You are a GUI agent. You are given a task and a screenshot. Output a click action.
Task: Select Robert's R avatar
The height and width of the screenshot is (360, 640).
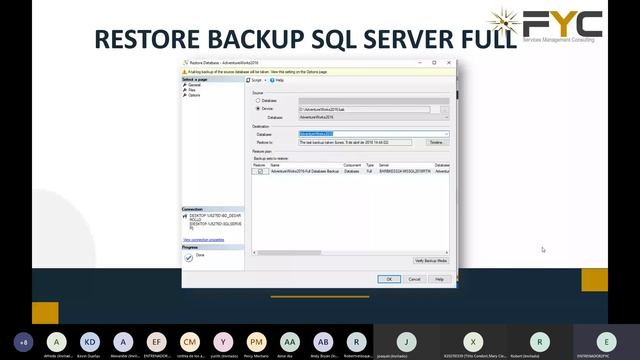(540, 342)
